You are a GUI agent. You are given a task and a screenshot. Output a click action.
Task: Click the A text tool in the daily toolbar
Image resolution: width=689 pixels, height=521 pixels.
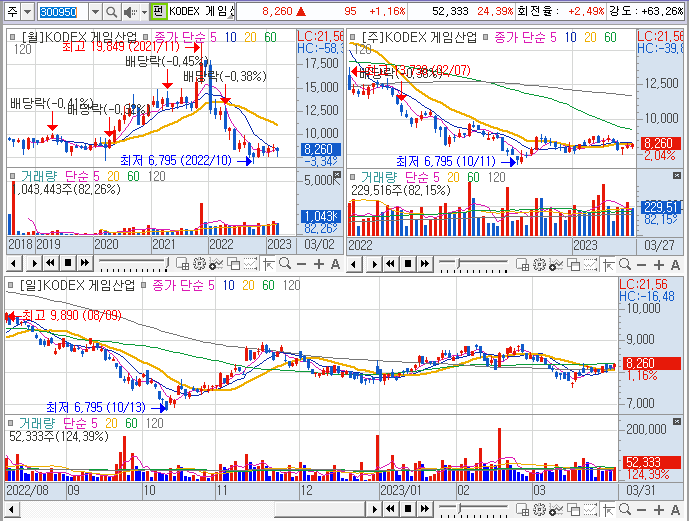click(675, 510)
